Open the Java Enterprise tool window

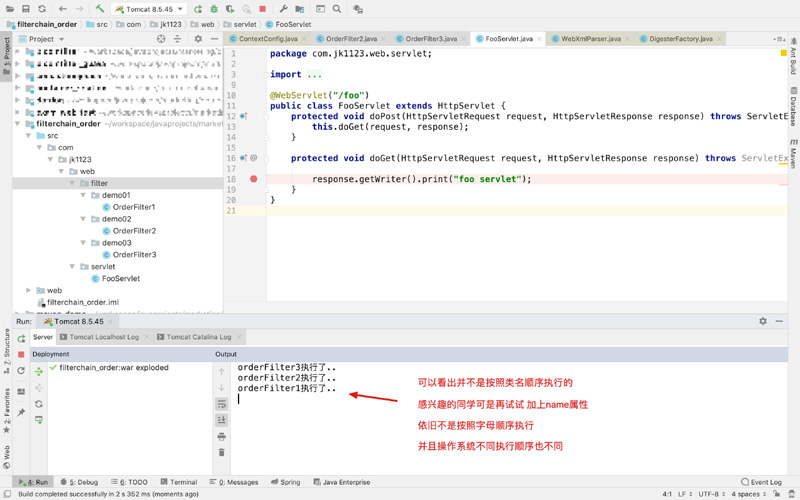(x=342, y=482)
